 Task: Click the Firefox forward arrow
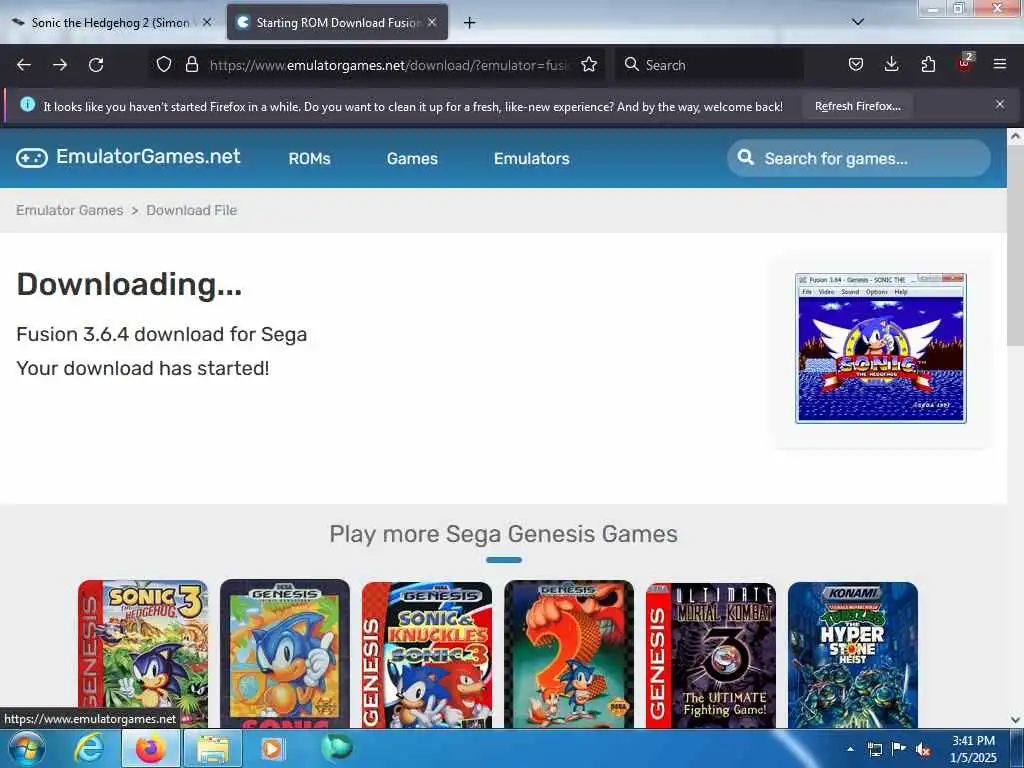pyautogui.click(x=60, y=65)
